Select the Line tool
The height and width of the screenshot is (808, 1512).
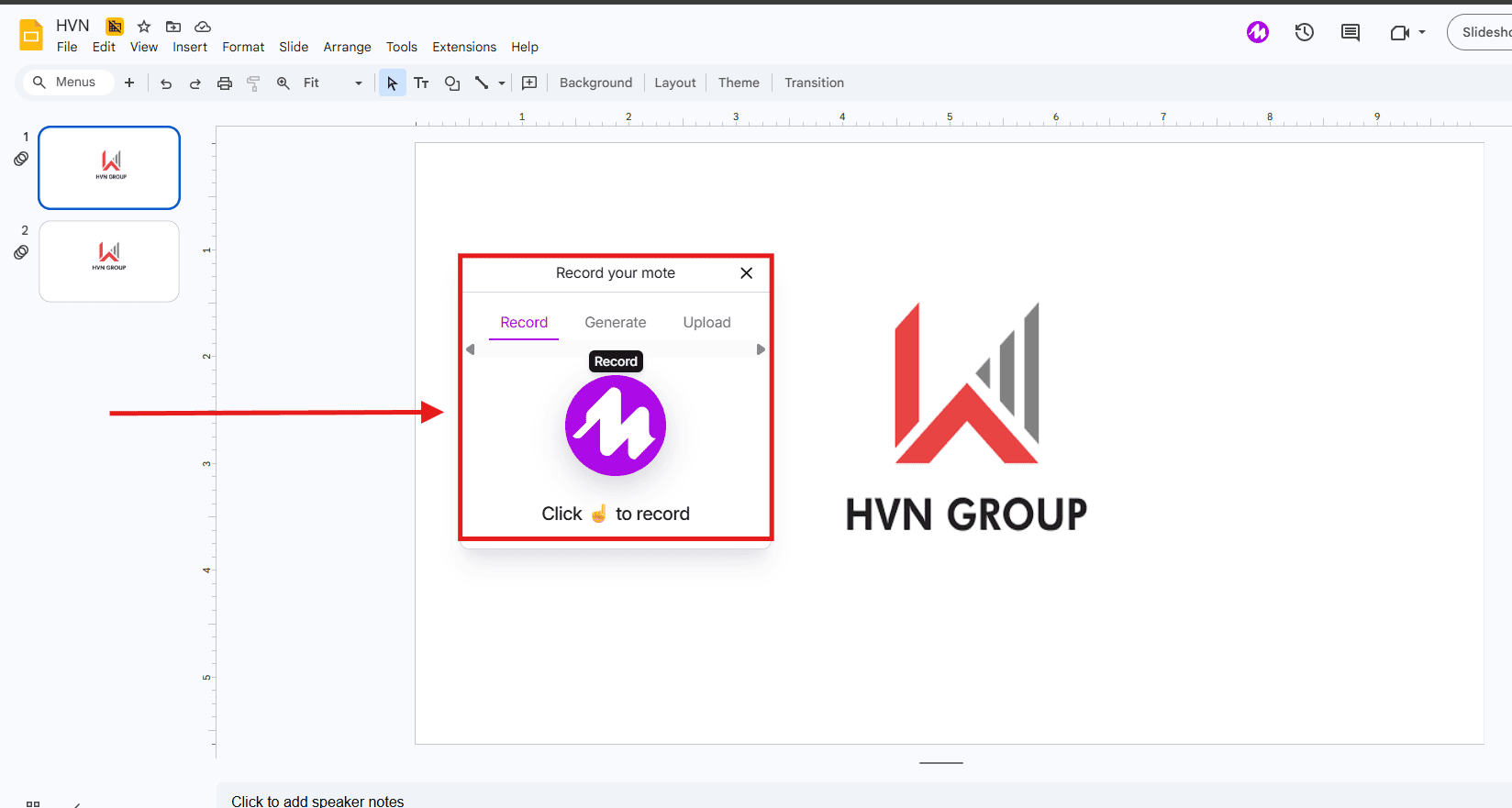tap(482, 83)
